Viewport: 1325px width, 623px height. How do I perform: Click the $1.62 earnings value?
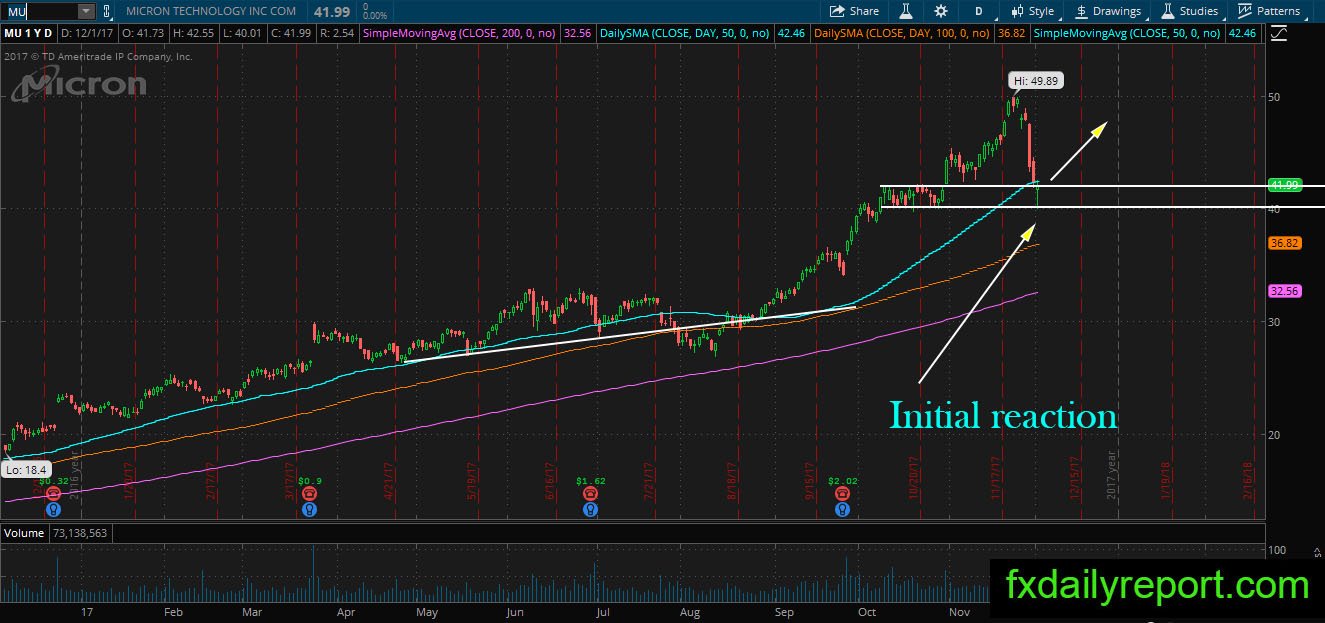pos(591,481)
